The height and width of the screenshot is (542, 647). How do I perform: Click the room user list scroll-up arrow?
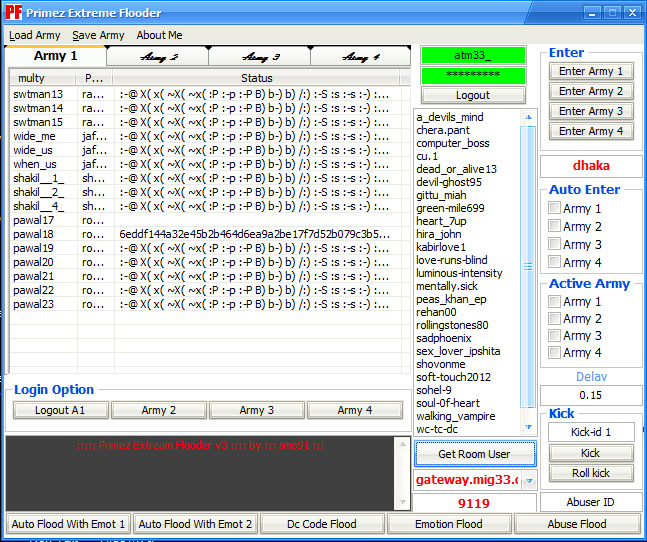pyautogui.click(x=529, y=118)
